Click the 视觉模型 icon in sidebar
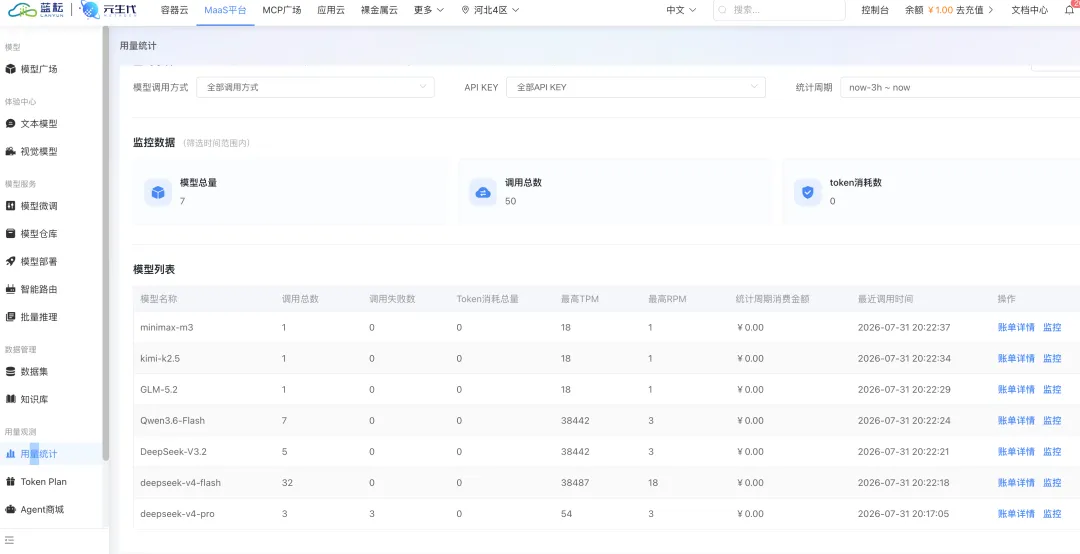The height and width of the screenshot is (554, 1080). 10,152
